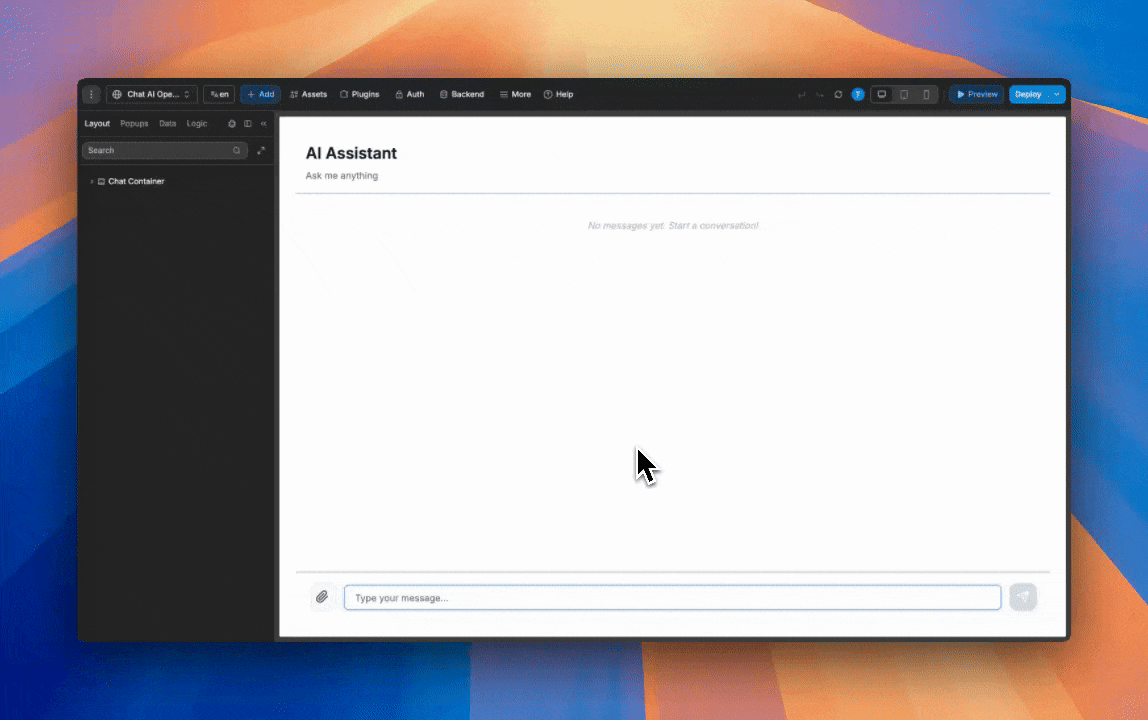Open the Deploy dropdown arrow
The width and height of the screenshot is (1148, 720).
click(x=1056, y=94)
